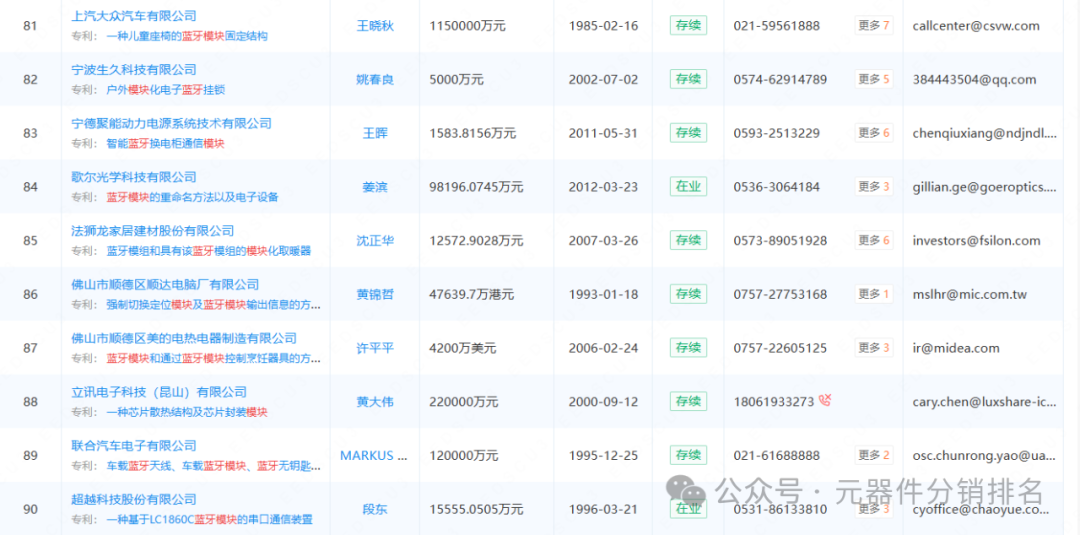This screenshot has height=535, width=1080.
Task: Open company link 超越科技股份有限公司
Action: click(x=134, y=499)
